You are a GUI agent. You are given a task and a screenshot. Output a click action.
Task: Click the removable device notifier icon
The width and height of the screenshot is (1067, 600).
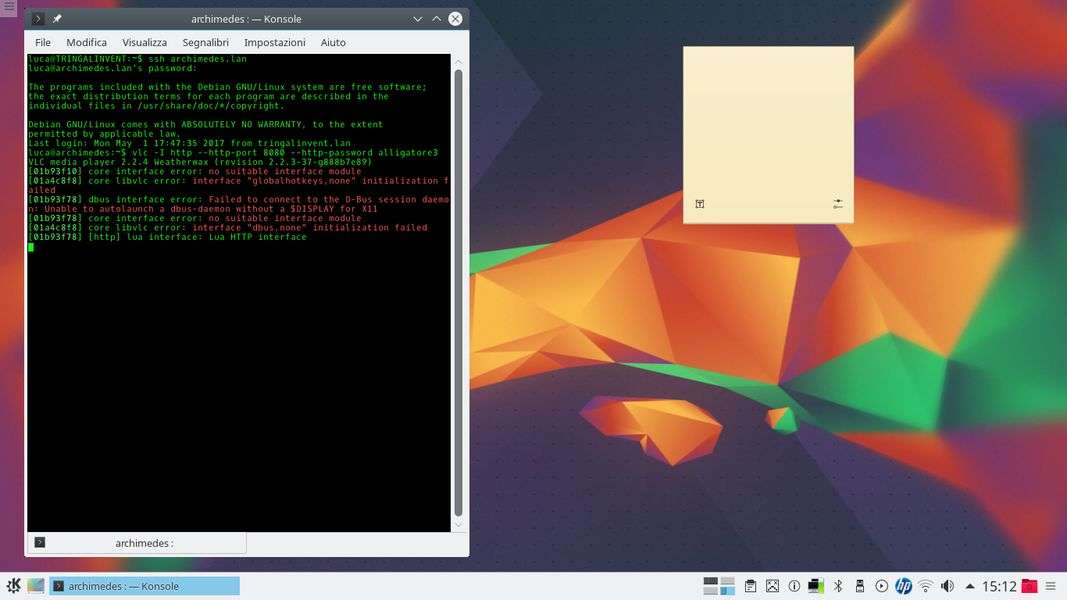859,586
